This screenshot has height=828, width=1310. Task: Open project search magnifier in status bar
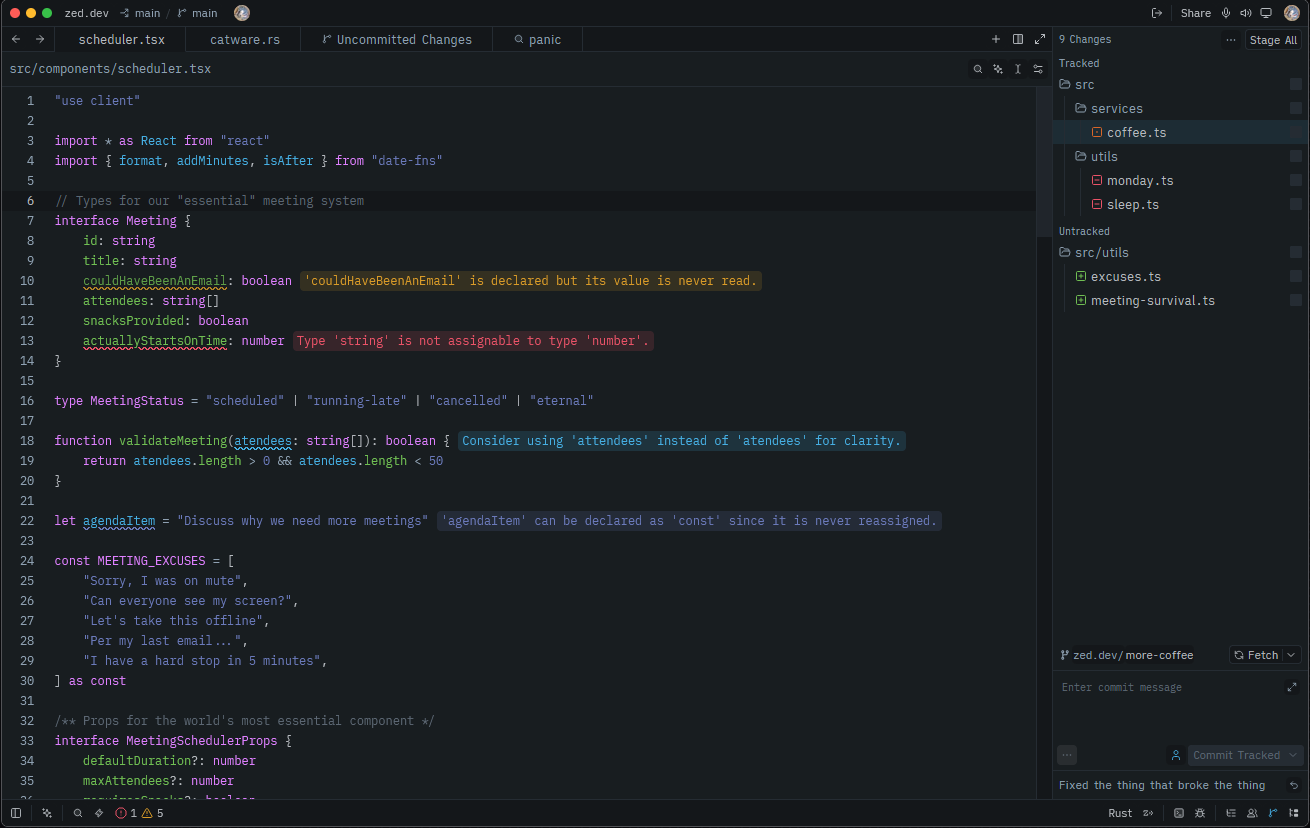point(78,813)
